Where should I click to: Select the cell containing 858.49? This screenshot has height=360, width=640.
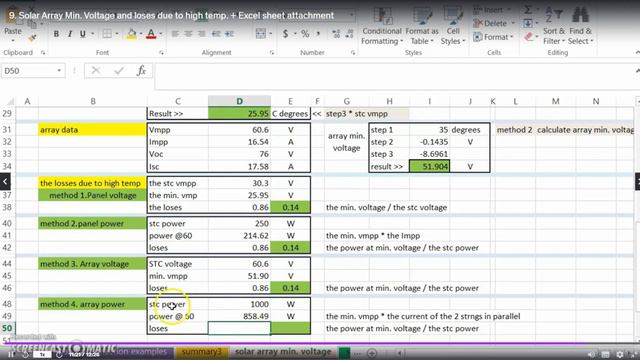(239, 316)
